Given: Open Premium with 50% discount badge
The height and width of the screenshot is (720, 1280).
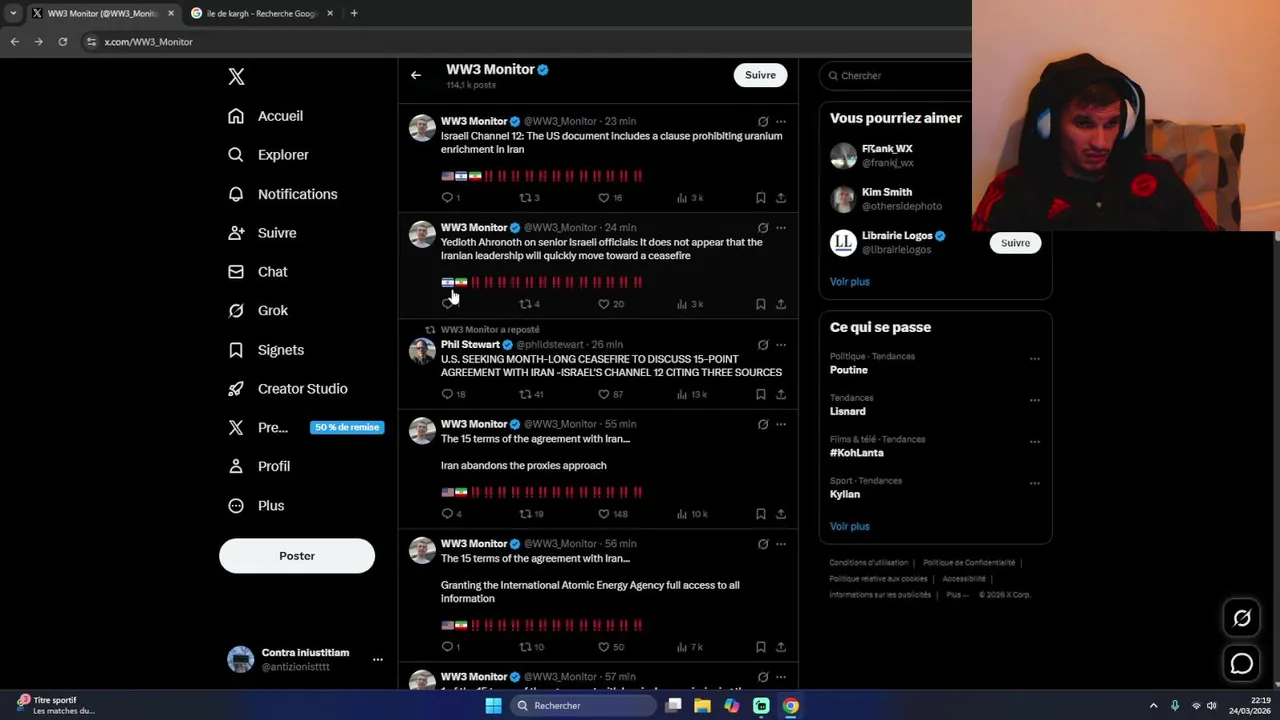Looking at the screenshot, I should tap(304, 427).
